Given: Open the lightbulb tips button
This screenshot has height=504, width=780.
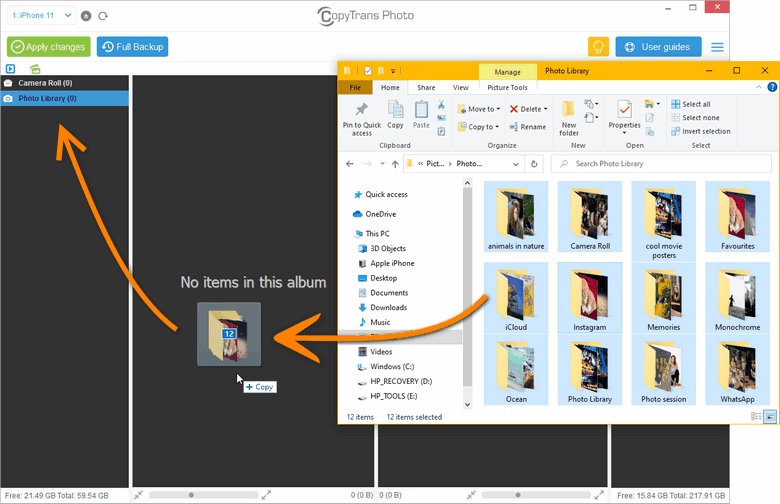Looking at the screenshot, I should coord(598,47).
